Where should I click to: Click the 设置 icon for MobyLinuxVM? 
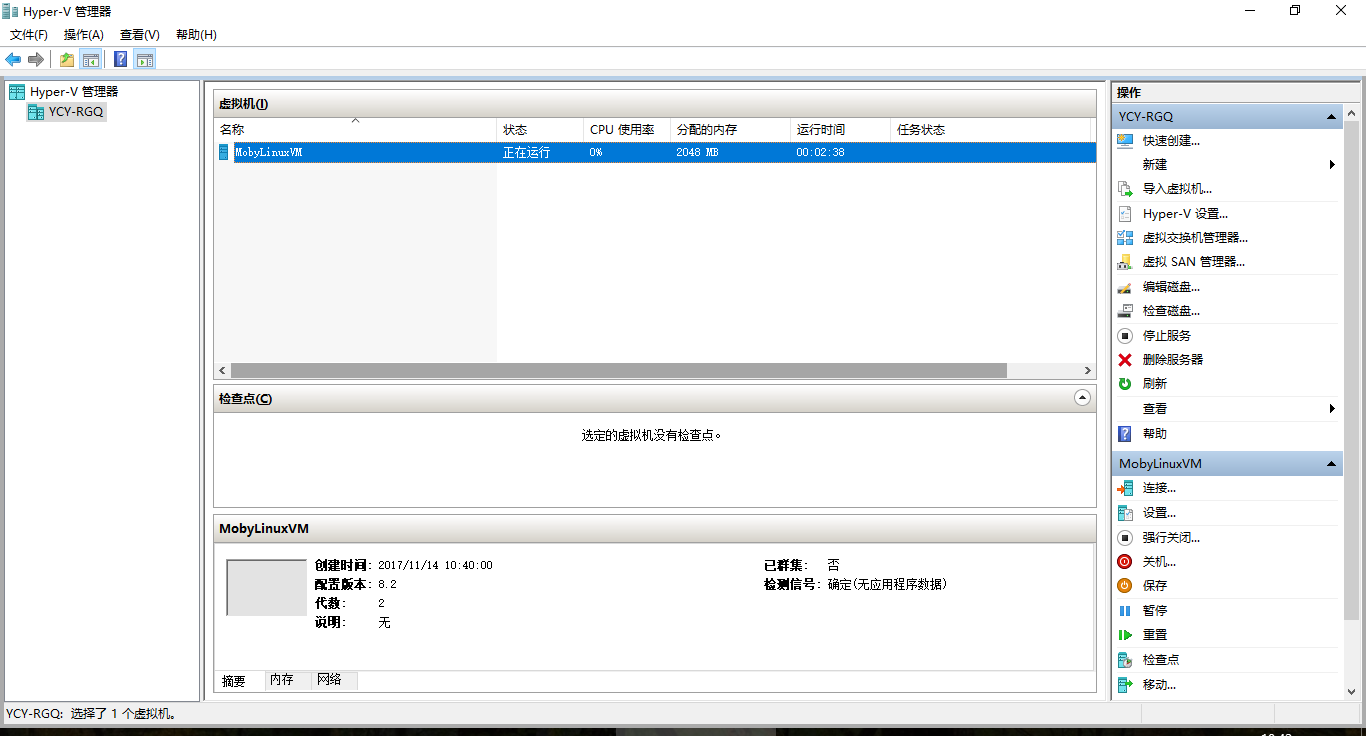pos(1125,513)
